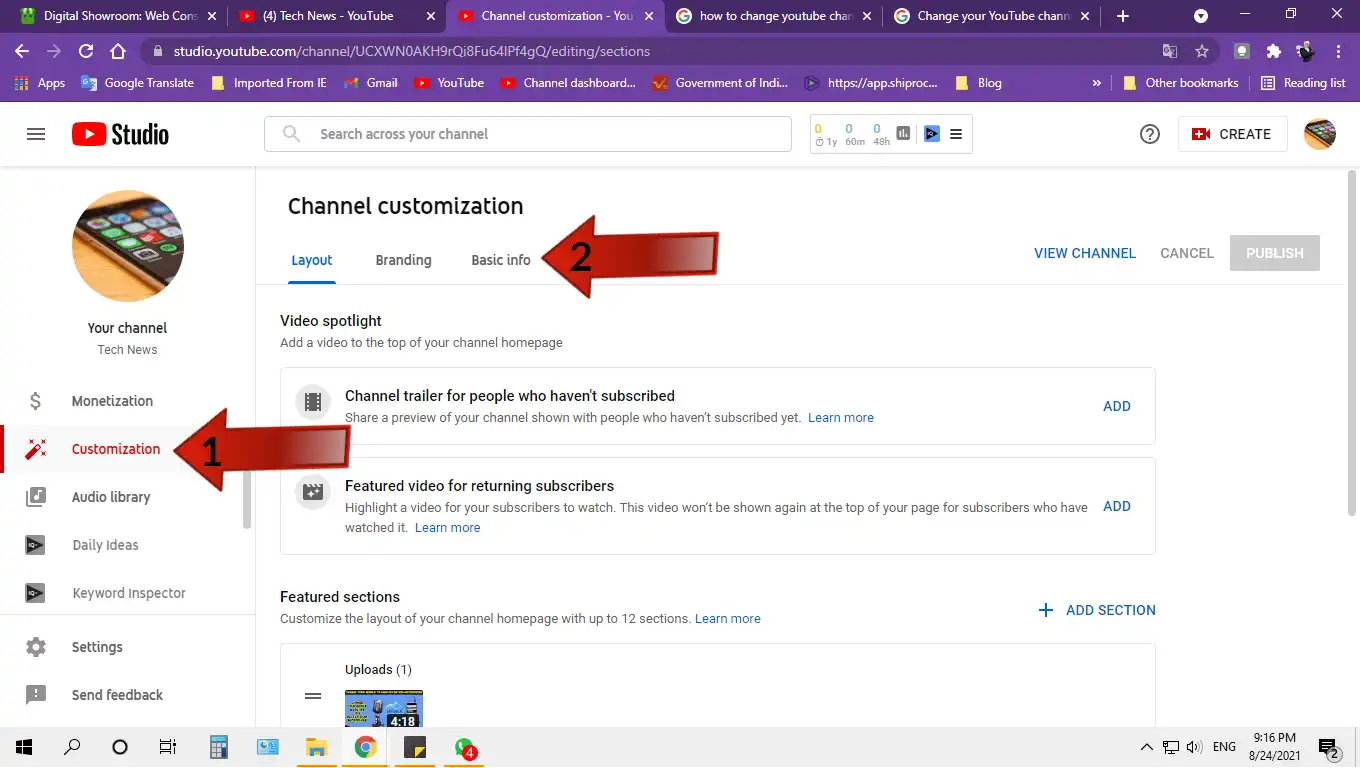Open Windows Start menu
The image size is (1360, 768).
(x=24, y=747)
